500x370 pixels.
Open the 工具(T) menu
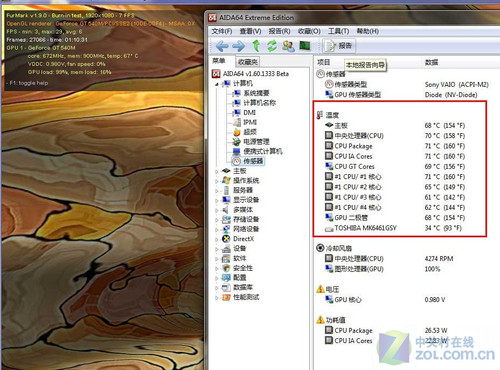tap(338, 31)
